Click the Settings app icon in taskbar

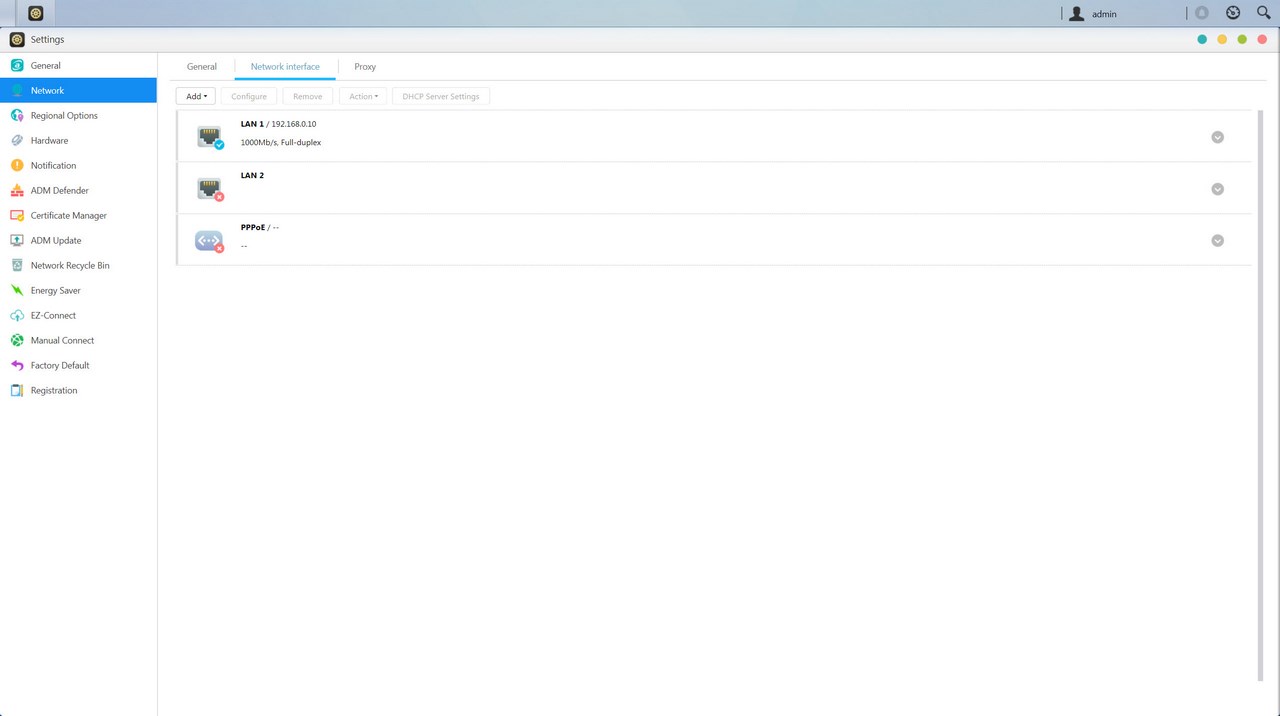click(36, 13)
